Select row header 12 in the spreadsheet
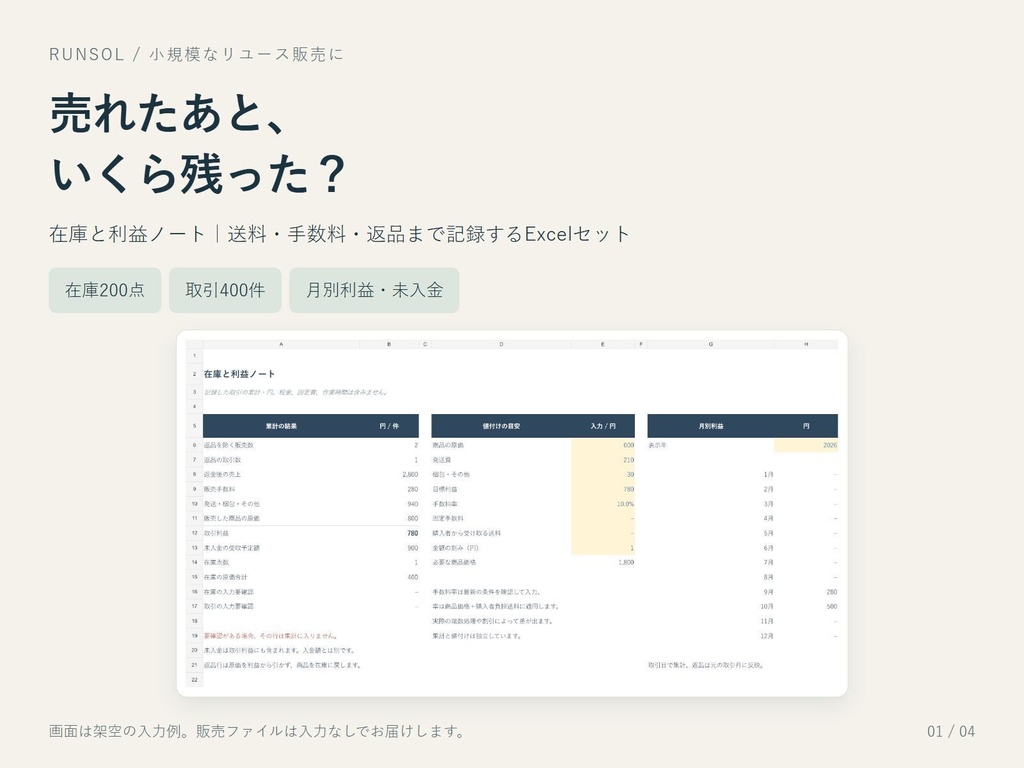1024x768 pixels. pos(195,534)
